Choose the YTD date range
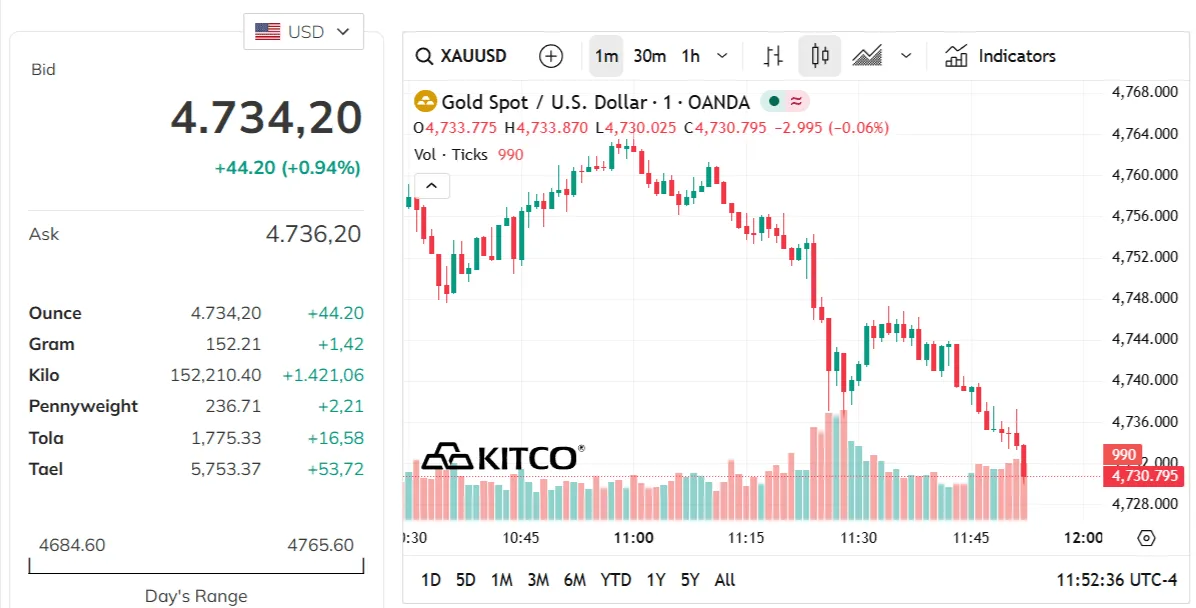 [616, 580]
